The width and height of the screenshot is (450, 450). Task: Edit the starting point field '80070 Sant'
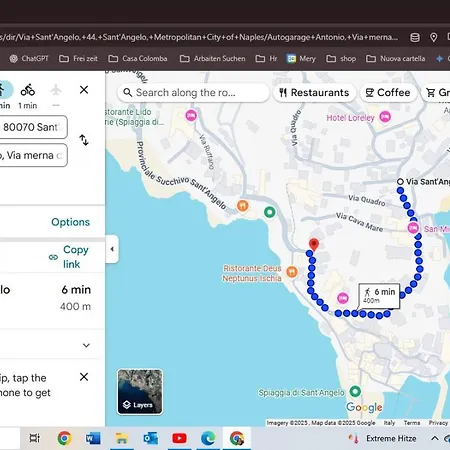[33, 127]
